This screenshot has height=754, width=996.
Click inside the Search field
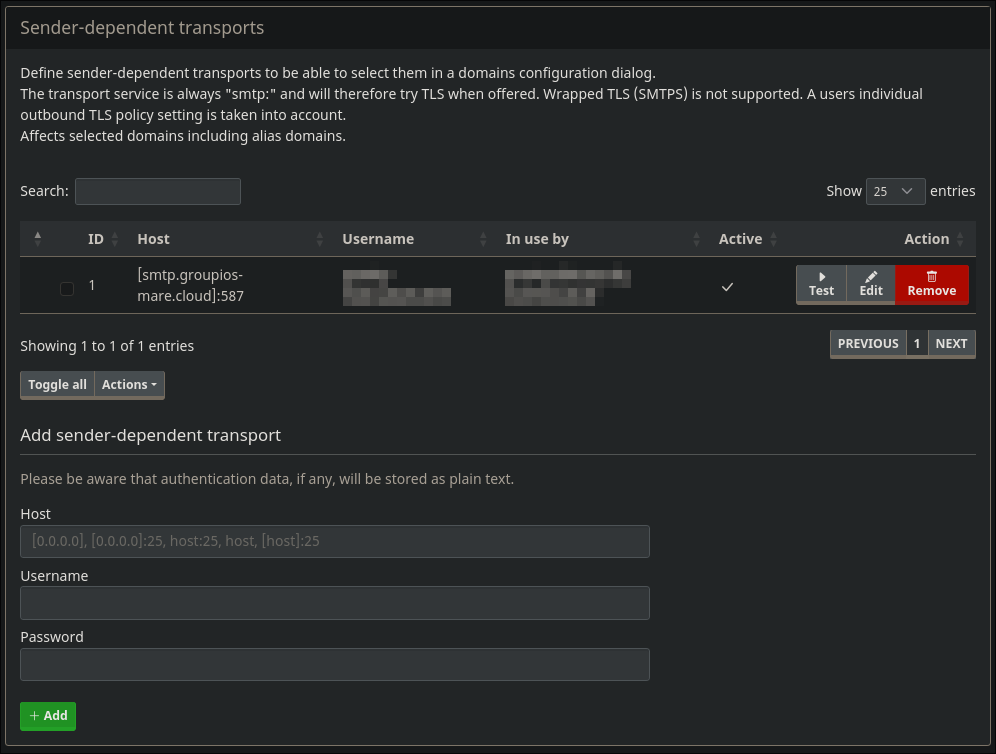[x=157, y=191]
